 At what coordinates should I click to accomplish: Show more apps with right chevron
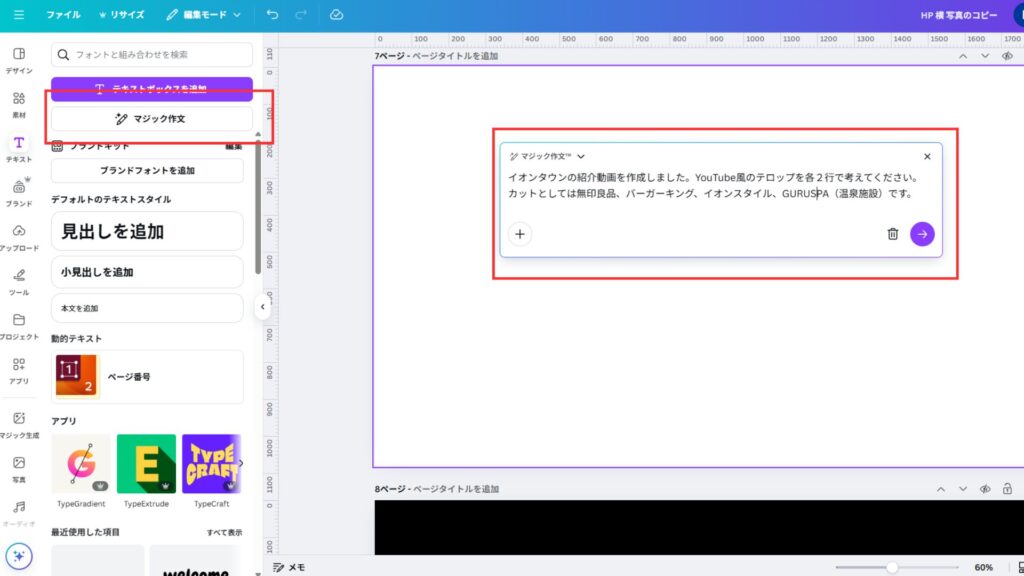pyautogui.click(x=240, y=463)
